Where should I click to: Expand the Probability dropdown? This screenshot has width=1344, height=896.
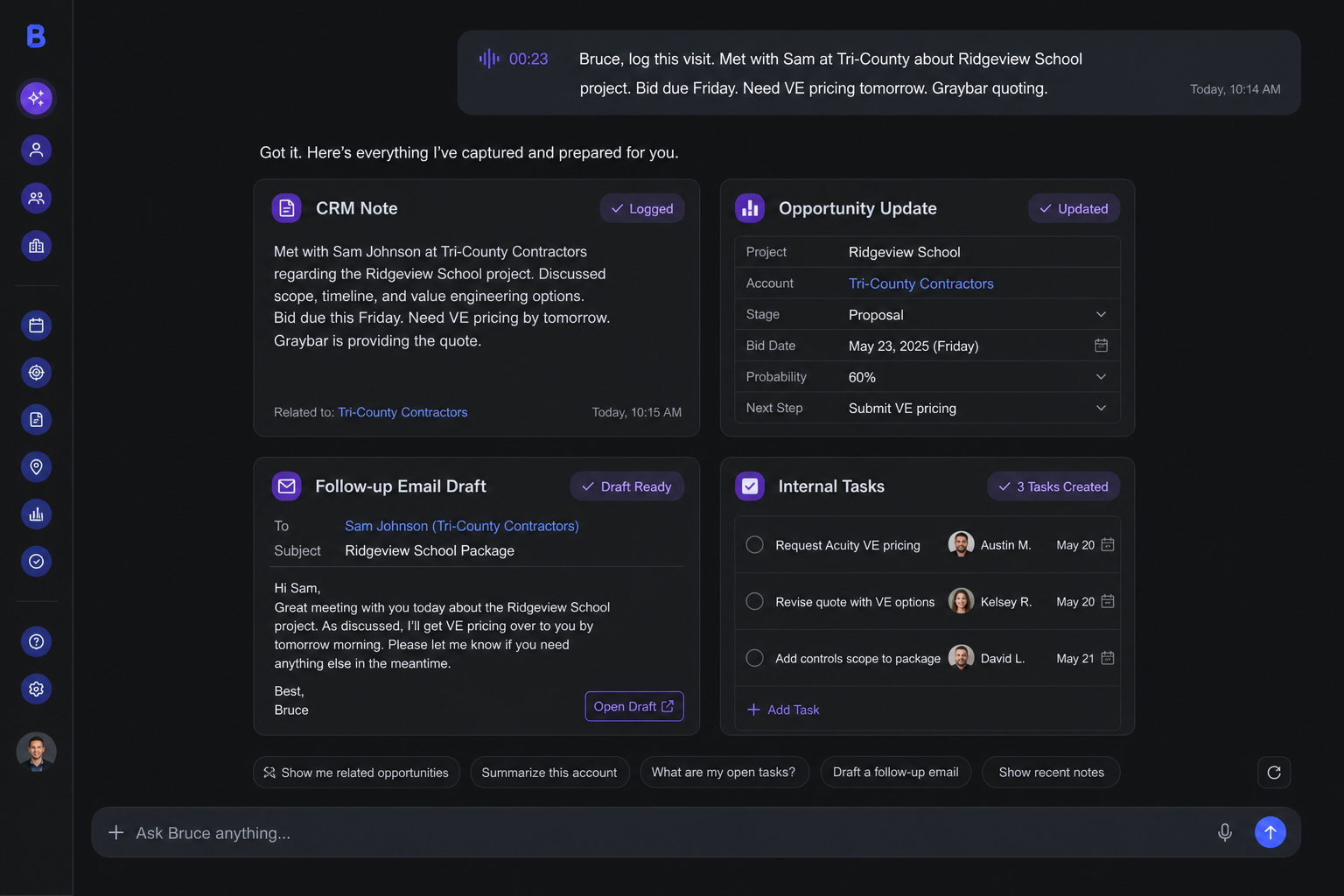(1101, 377)
